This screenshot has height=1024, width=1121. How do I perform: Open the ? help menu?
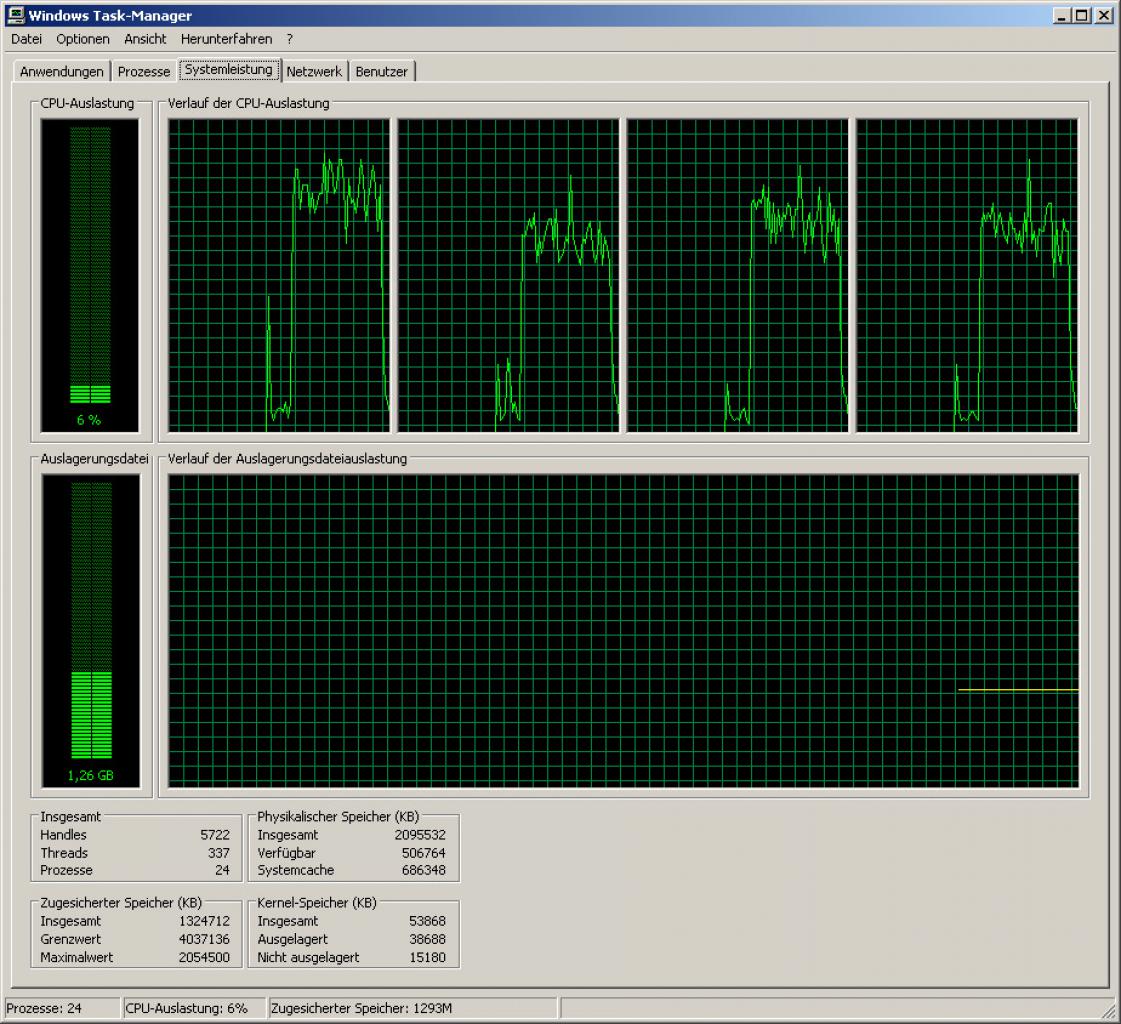tap(290, 39)
